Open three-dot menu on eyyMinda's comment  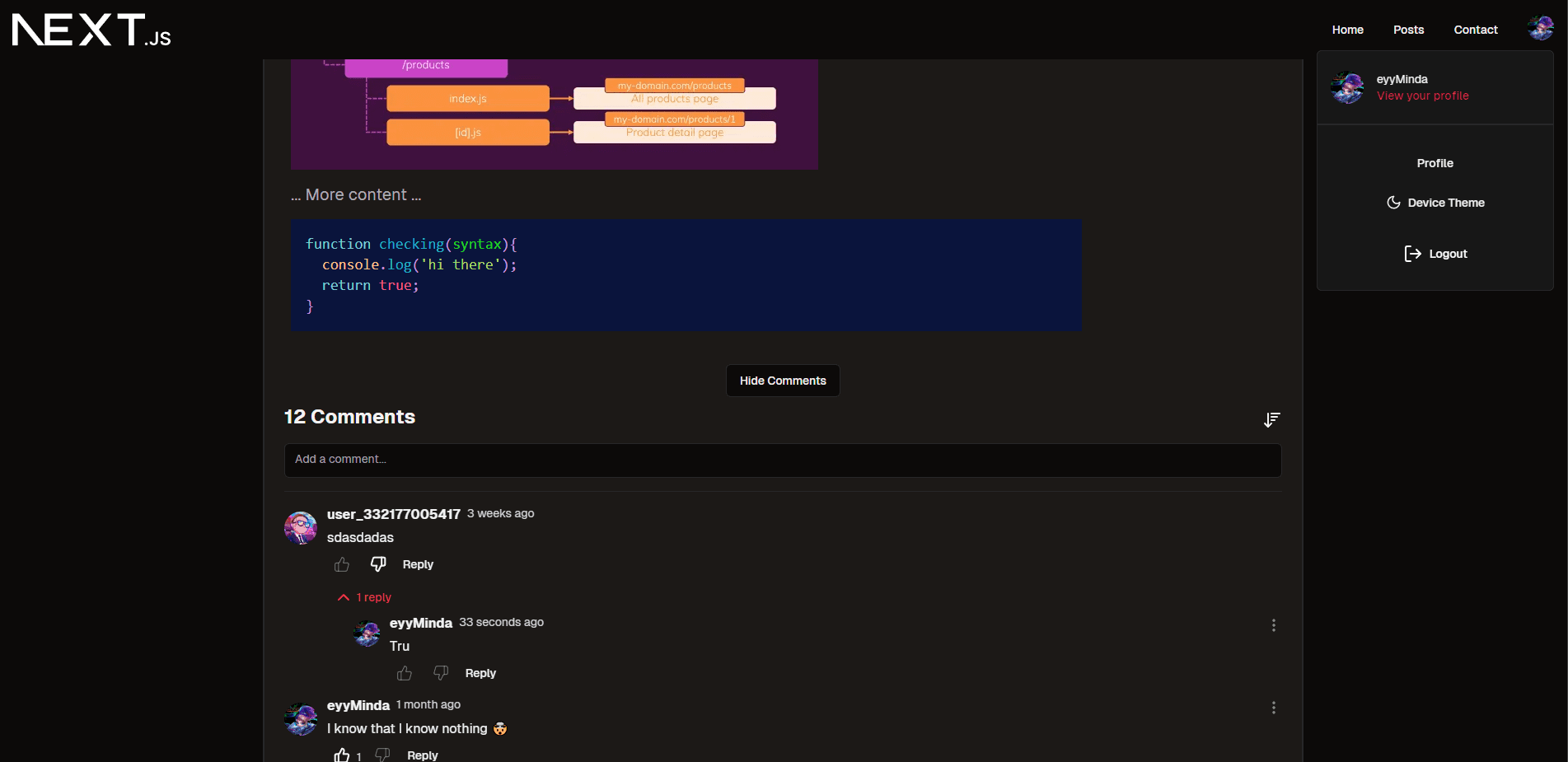click(1273, 707)
